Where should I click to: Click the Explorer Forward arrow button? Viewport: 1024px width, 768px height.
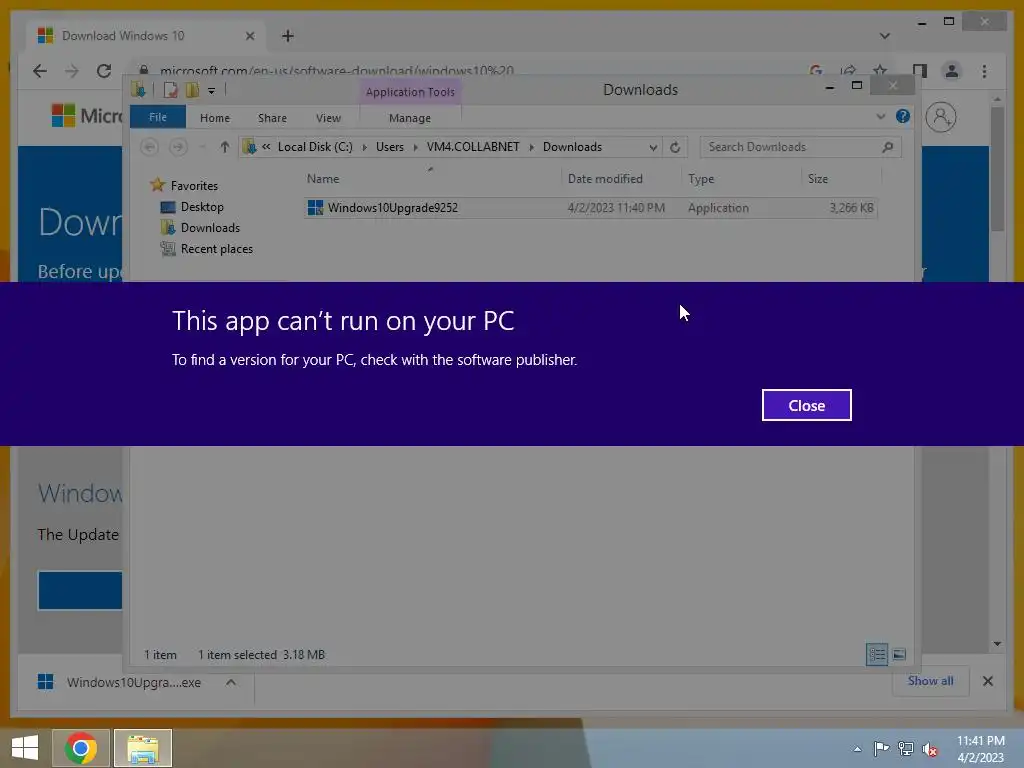tap(178, 147)
